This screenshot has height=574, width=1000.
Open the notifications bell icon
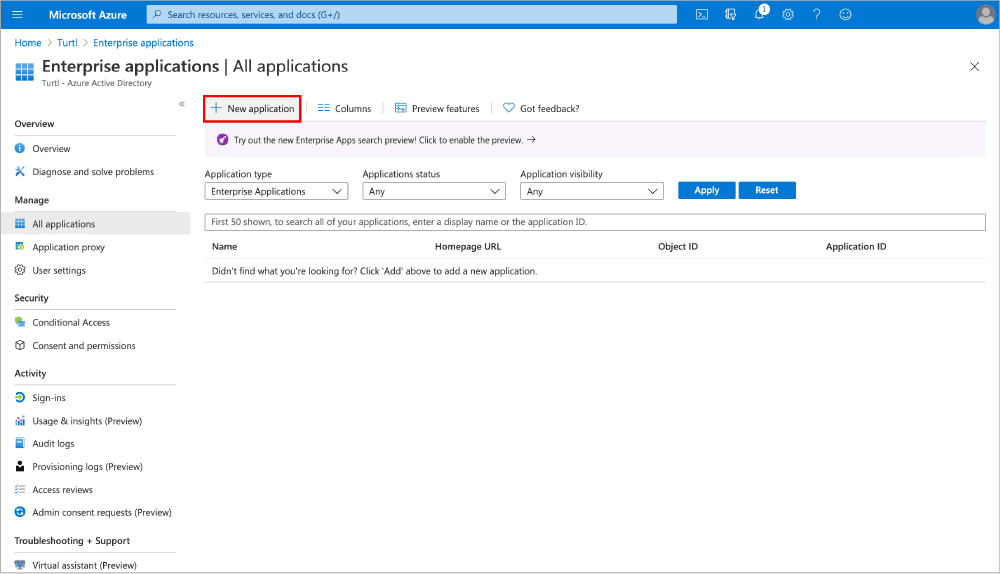[759, 14]
